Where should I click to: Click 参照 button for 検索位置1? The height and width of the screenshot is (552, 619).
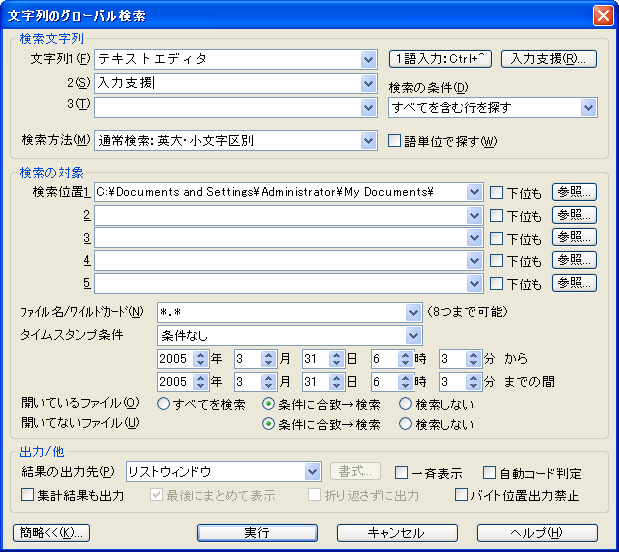(x=574, y=191)
